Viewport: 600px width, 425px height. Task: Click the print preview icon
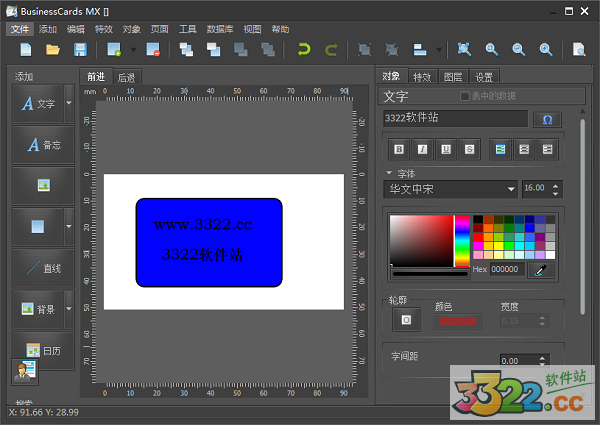tap(579, 50)
